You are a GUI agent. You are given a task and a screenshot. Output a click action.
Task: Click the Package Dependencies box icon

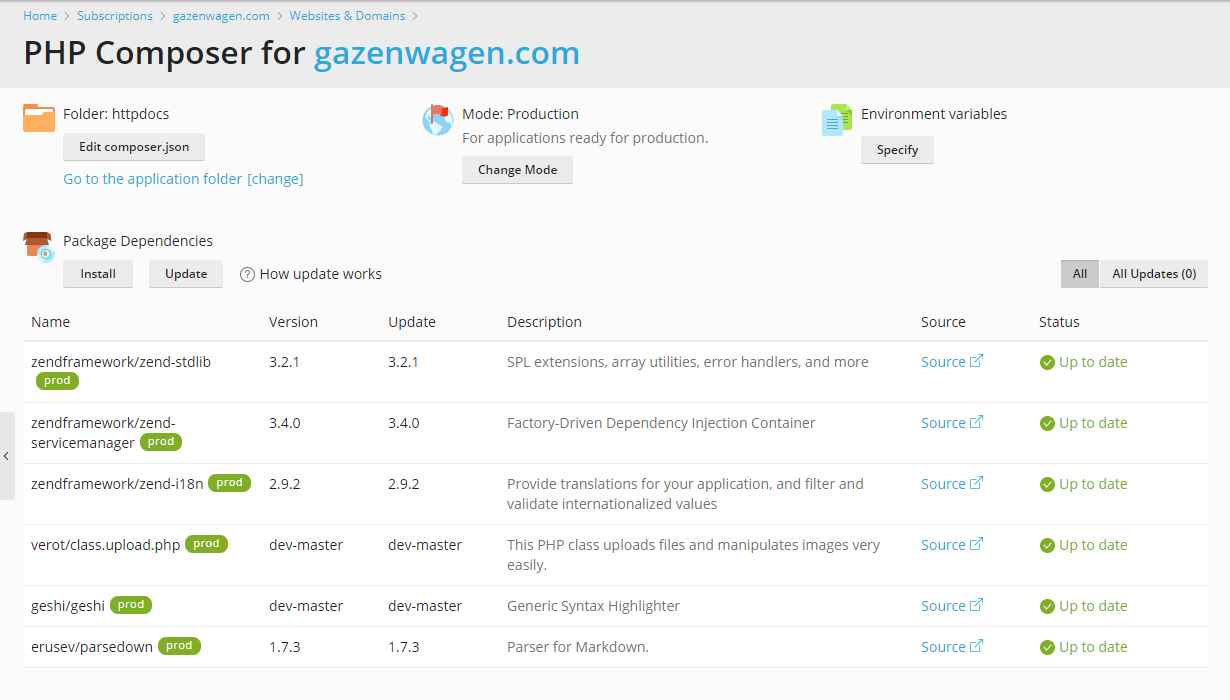click(38, 246)
